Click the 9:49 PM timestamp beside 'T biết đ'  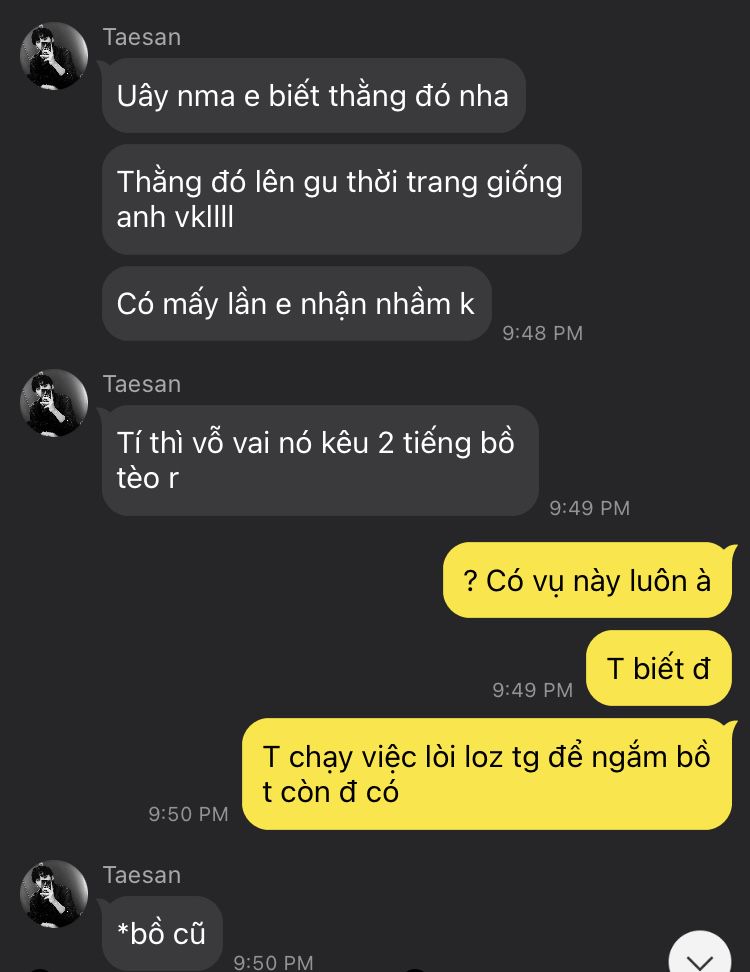click(x=532, y=690)
